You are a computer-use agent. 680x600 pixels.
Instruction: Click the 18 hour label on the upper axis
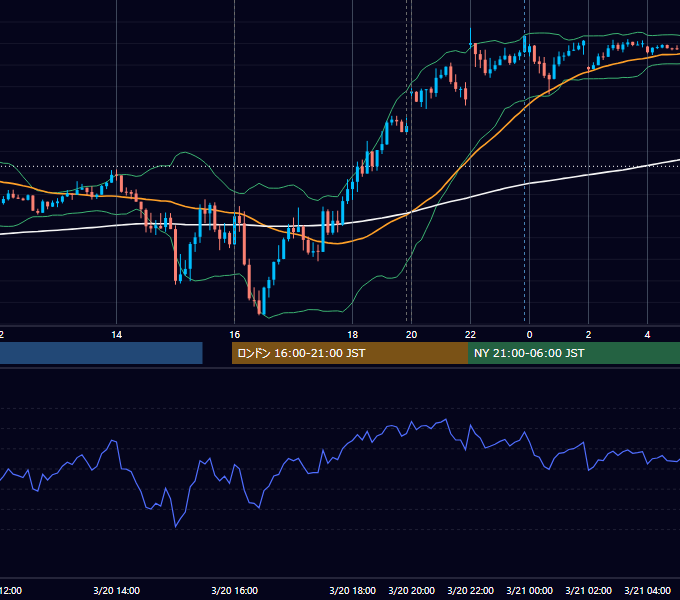coord(353,335)
